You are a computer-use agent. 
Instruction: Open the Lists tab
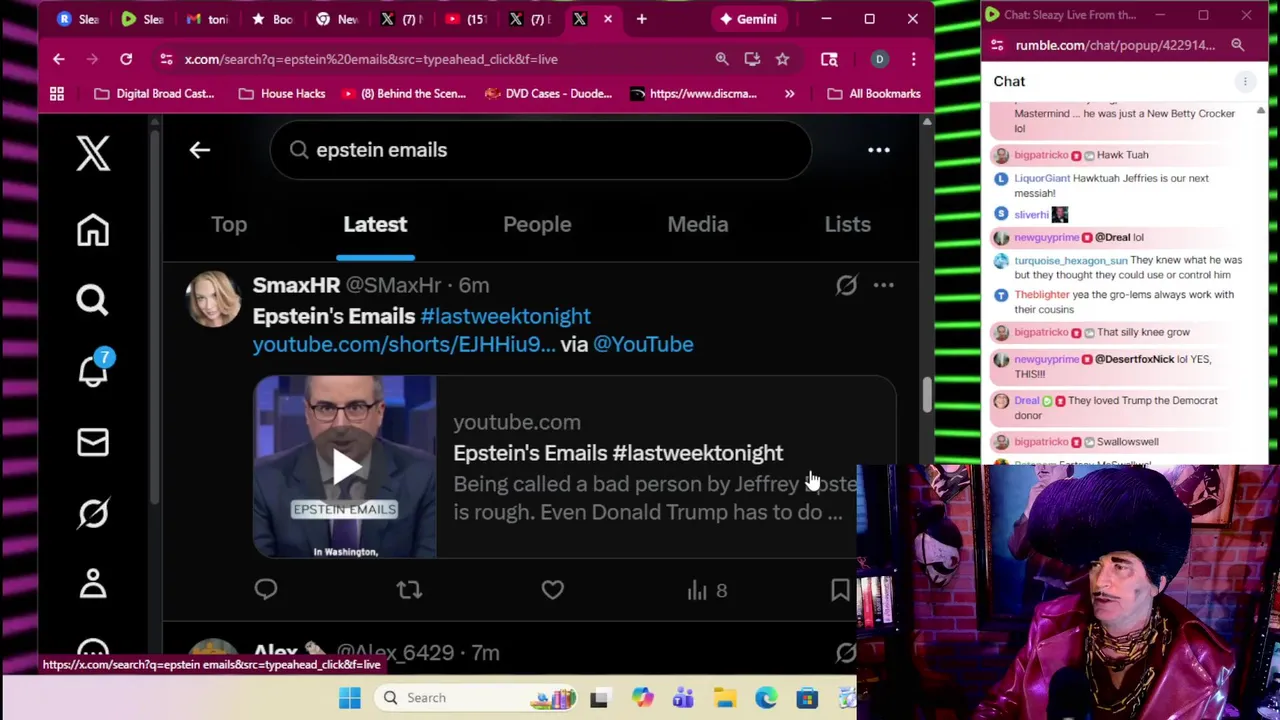tap(847, 224)
